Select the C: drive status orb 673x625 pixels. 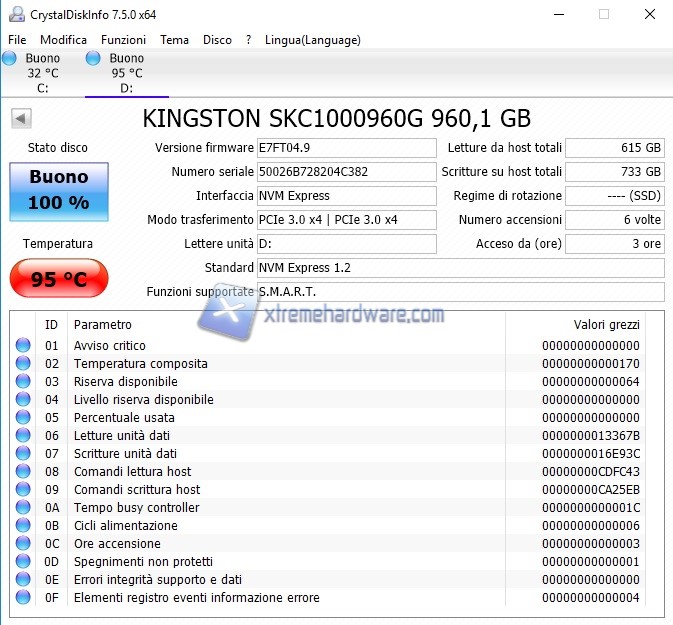(x=10, y=59)
